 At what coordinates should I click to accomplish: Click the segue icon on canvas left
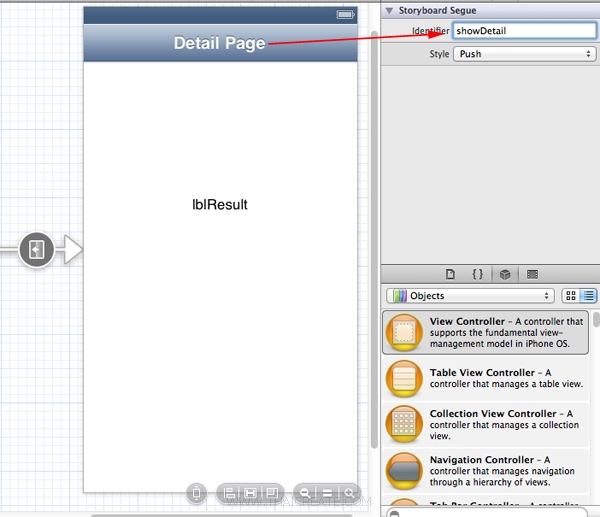click(36, 249)
